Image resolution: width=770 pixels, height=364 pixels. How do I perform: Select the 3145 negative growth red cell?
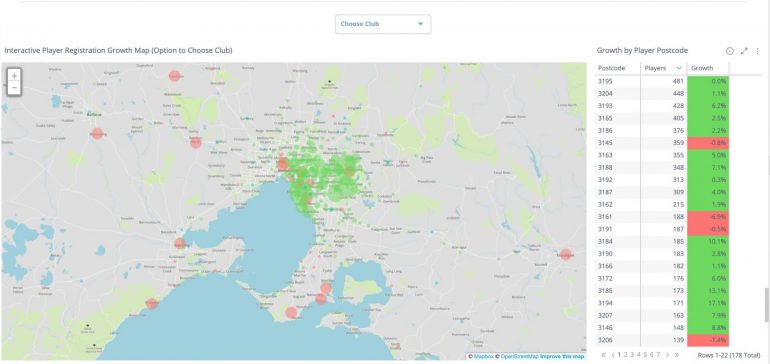708,143
